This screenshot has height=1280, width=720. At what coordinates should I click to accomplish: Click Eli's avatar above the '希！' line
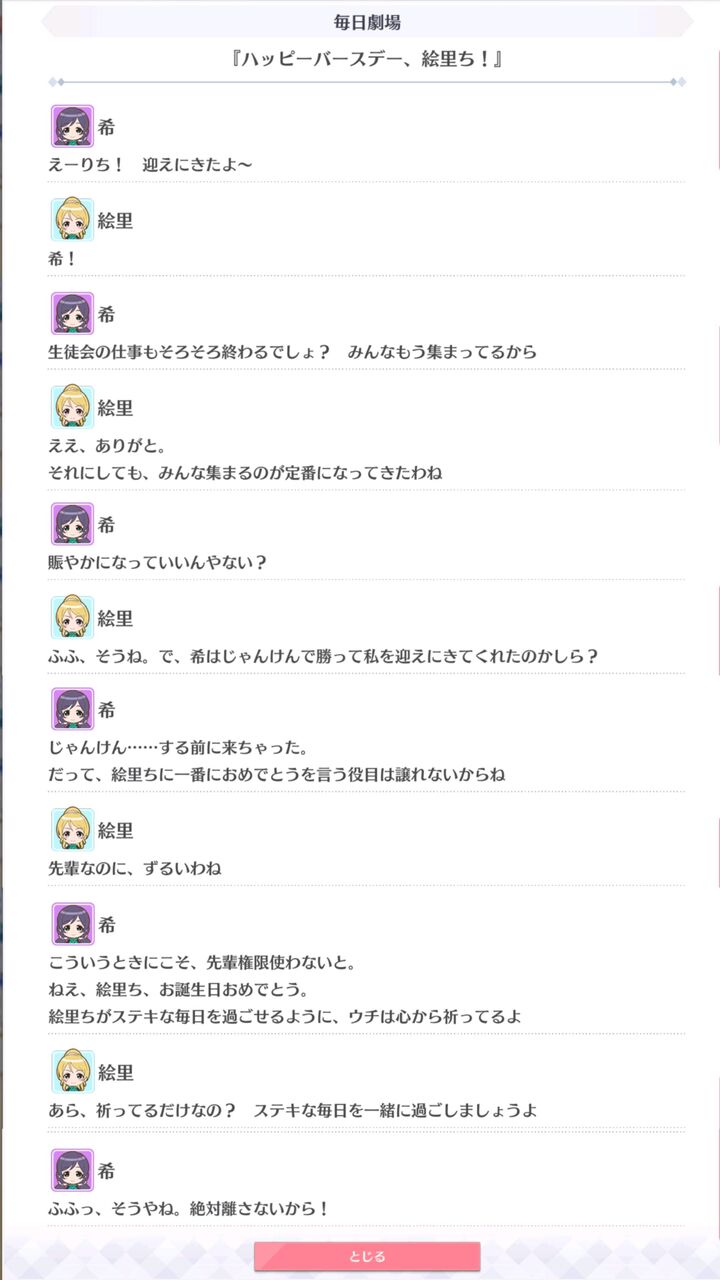72,220
